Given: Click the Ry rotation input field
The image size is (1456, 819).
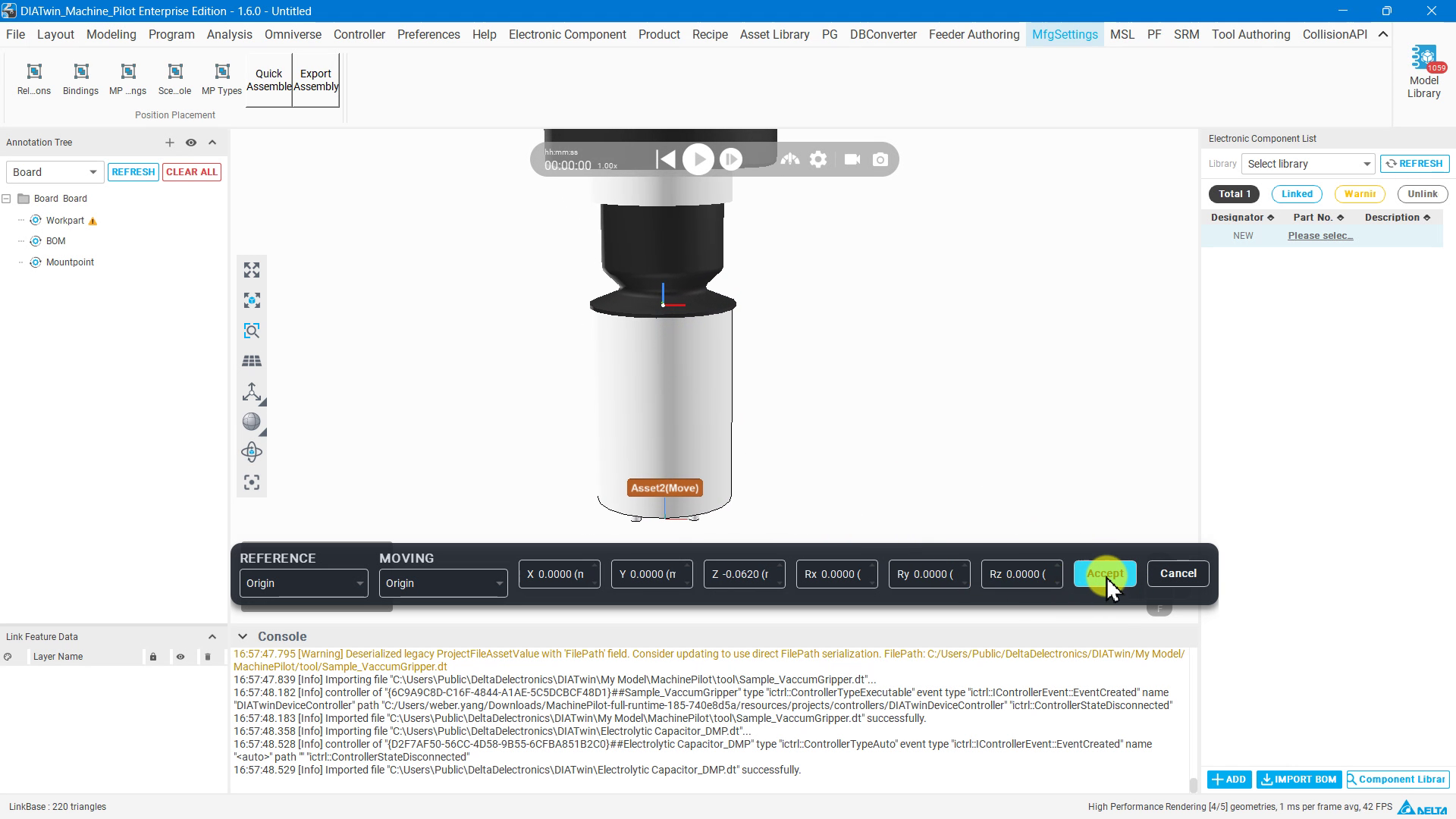Looking at the screenshot, I should [930, 574].
